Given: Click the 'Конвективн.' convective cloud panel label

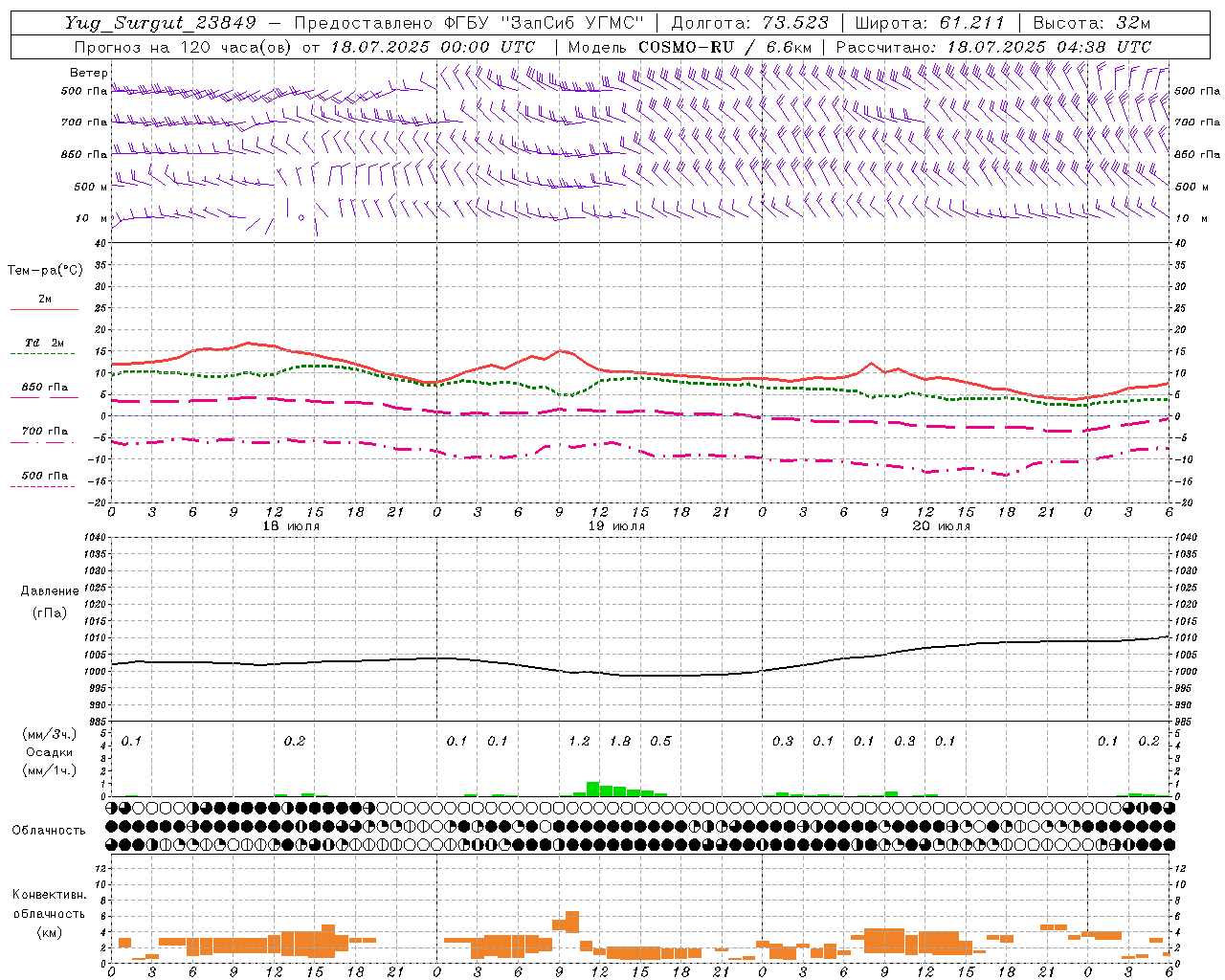Looking at the screenshot, I should (49, 895).
